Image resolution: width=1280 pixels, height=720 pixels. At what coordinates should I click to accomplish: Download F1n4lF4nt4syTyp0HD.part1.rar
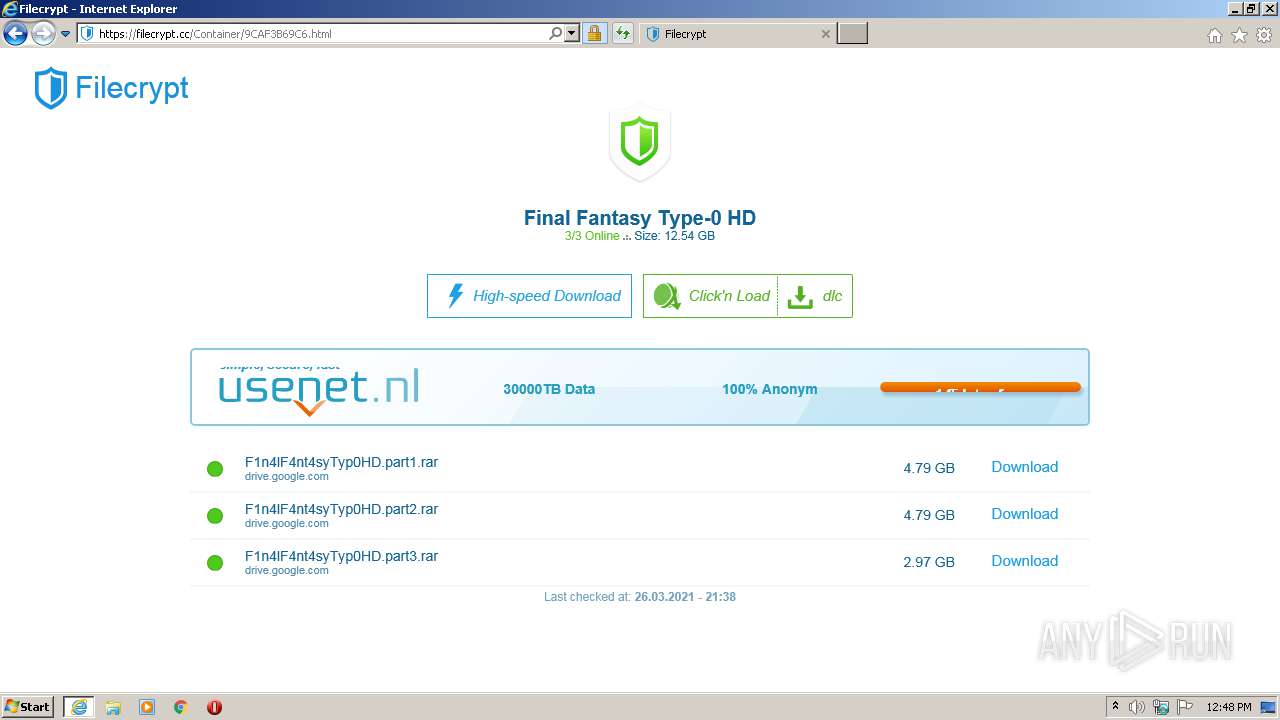[x=1024, y=467]
